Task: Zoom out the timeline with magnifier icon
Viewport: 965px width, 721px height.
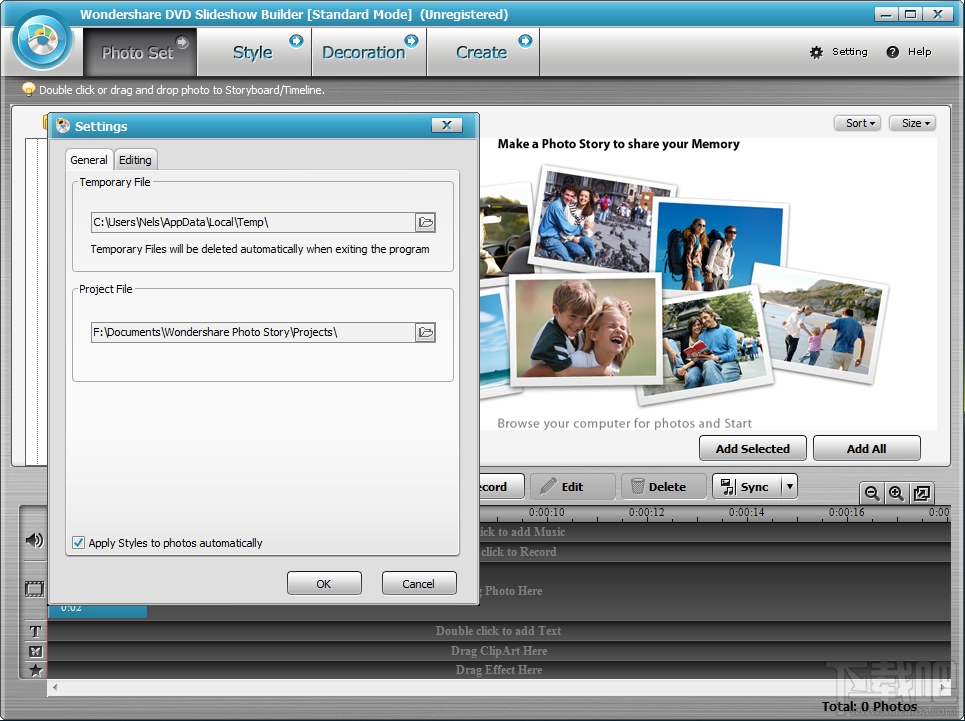Action: [x=871, y=493]
